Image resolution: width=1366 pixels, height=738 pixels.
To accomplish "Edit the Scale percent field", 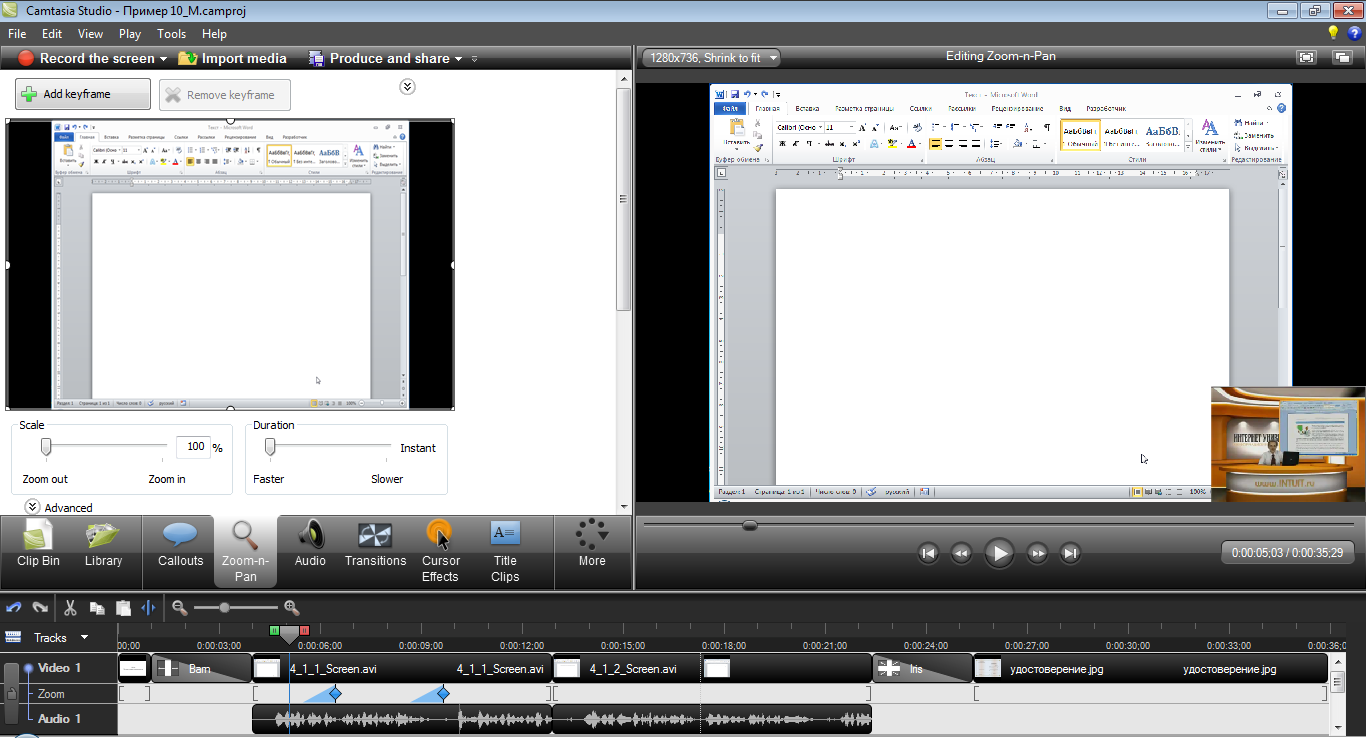I will 193,447.
